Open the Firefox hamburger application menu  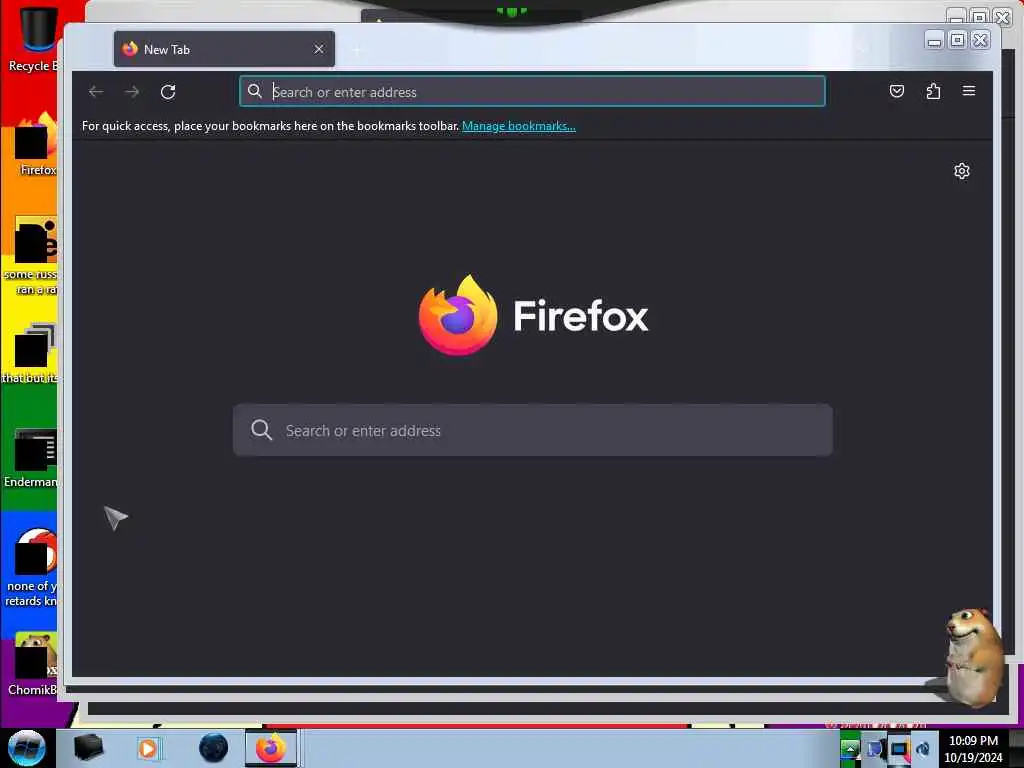coord(969,91)
